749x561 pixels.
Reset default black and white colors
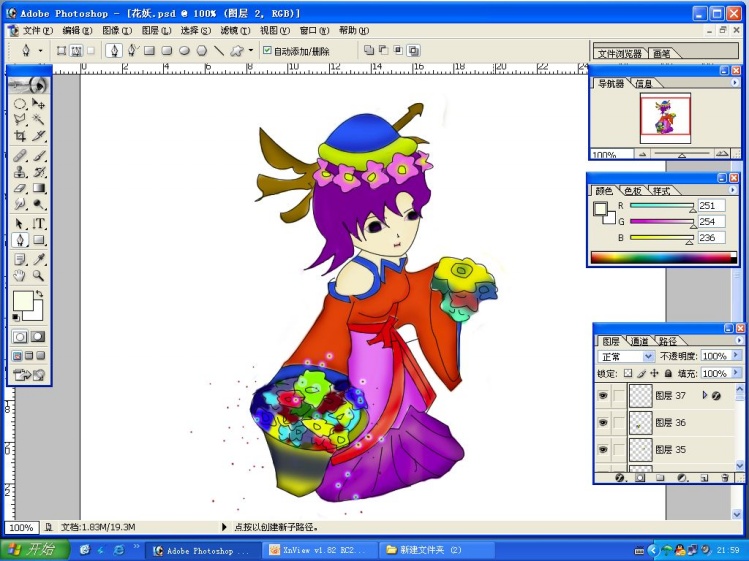click(16, 317)
